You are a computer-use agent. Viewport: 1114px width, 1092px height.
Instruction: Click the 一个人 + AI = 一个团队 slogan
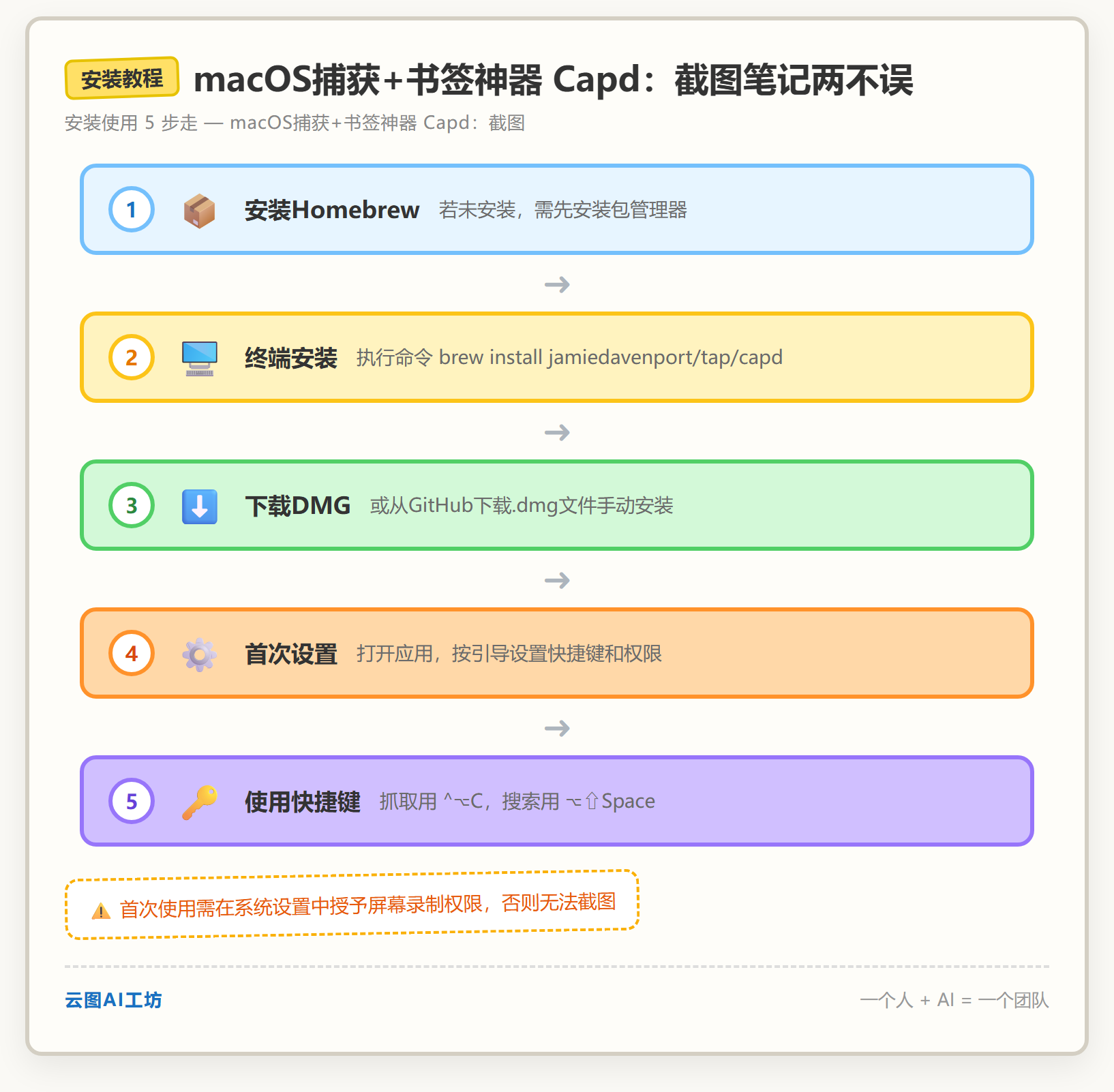(954, 1000)
